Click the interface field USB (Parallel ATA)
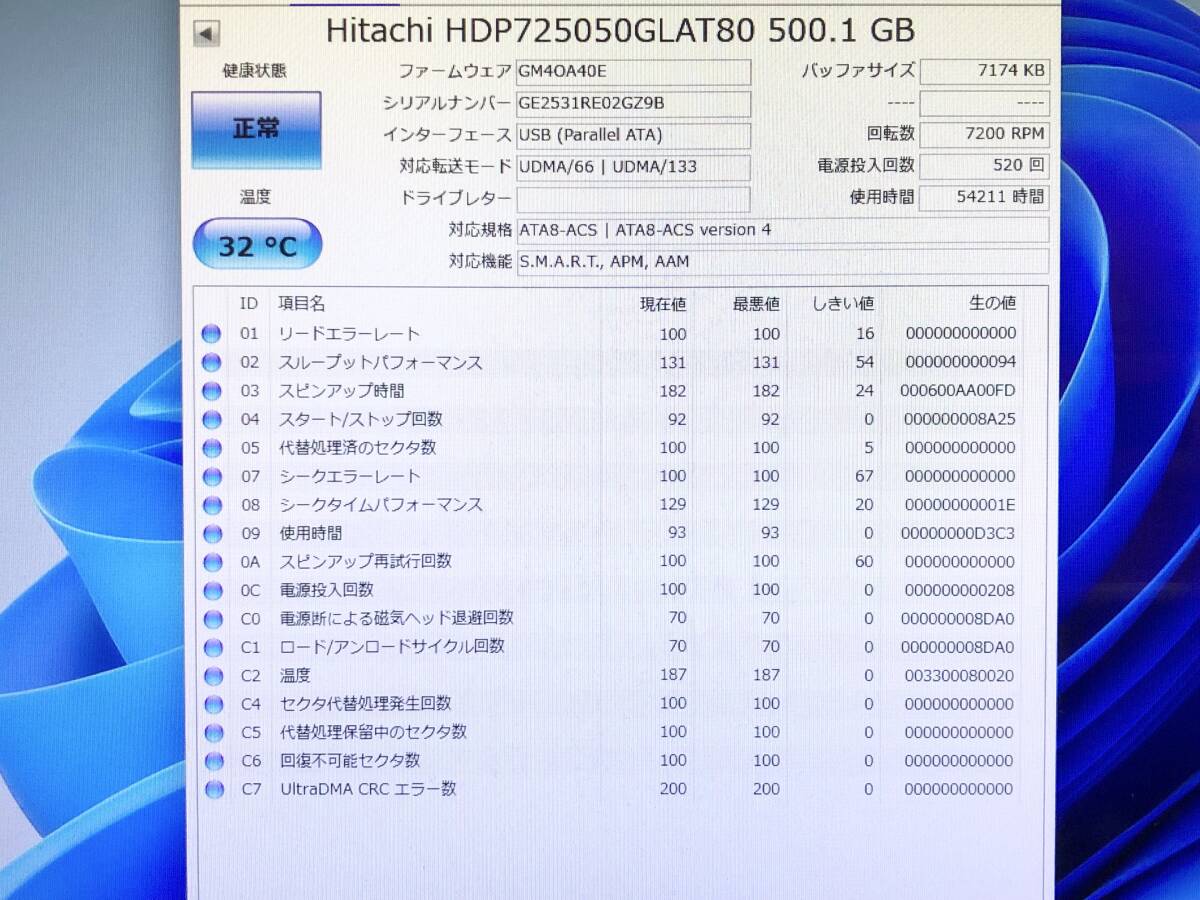Viewport: 1200px width, 900px height. click(x=633, y=135)
